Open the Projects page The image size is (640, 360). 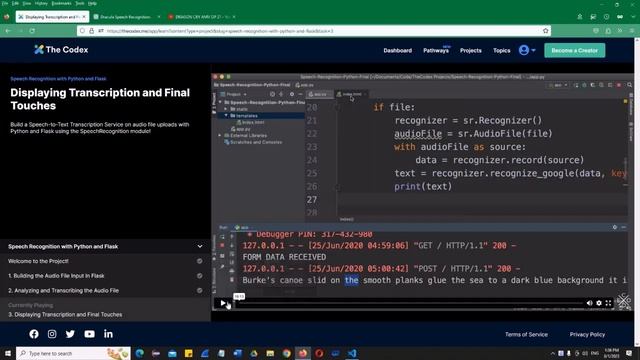click(x=471, y=51)
